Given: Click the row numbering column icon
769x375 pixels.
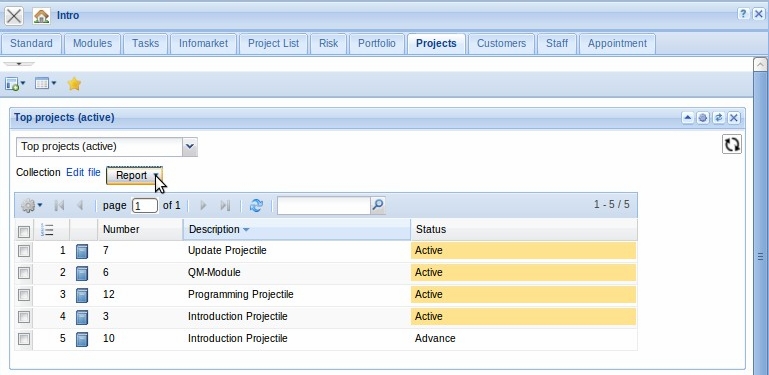Looking at the screenshot, I should 48,229.
